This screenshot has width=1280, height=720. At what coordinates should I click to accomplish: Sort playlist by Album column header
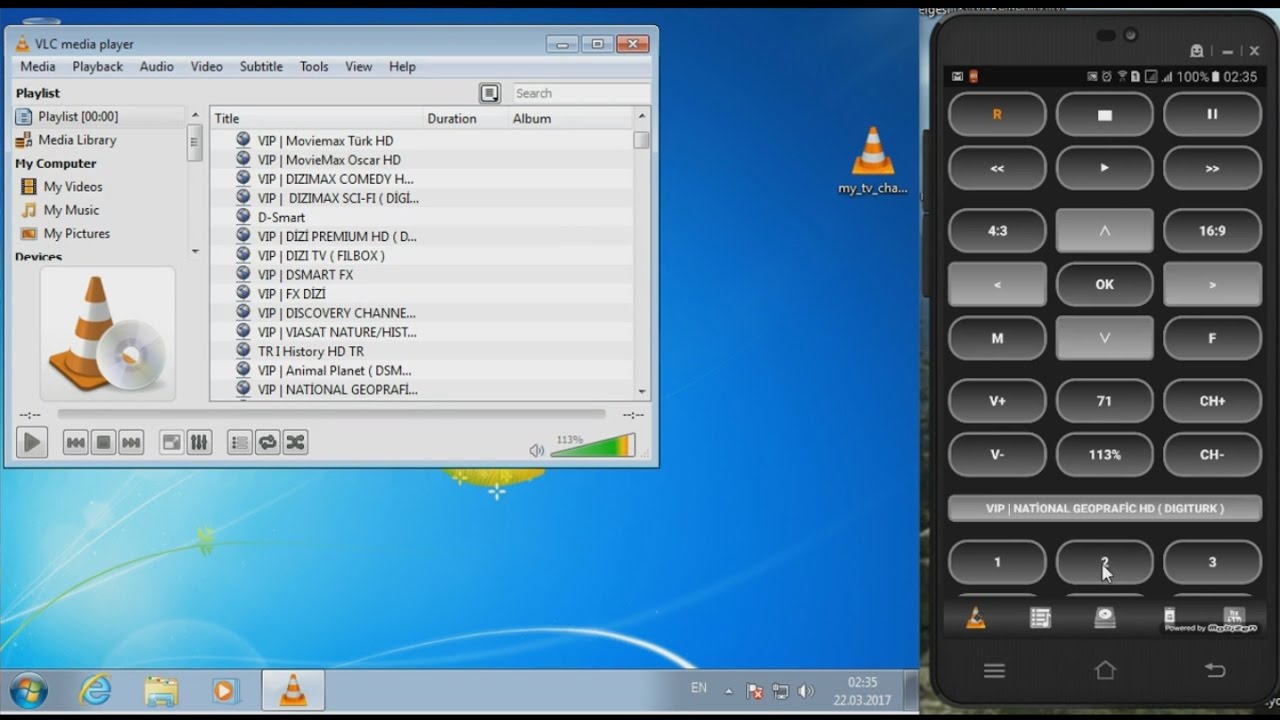[x=570, y=118]
